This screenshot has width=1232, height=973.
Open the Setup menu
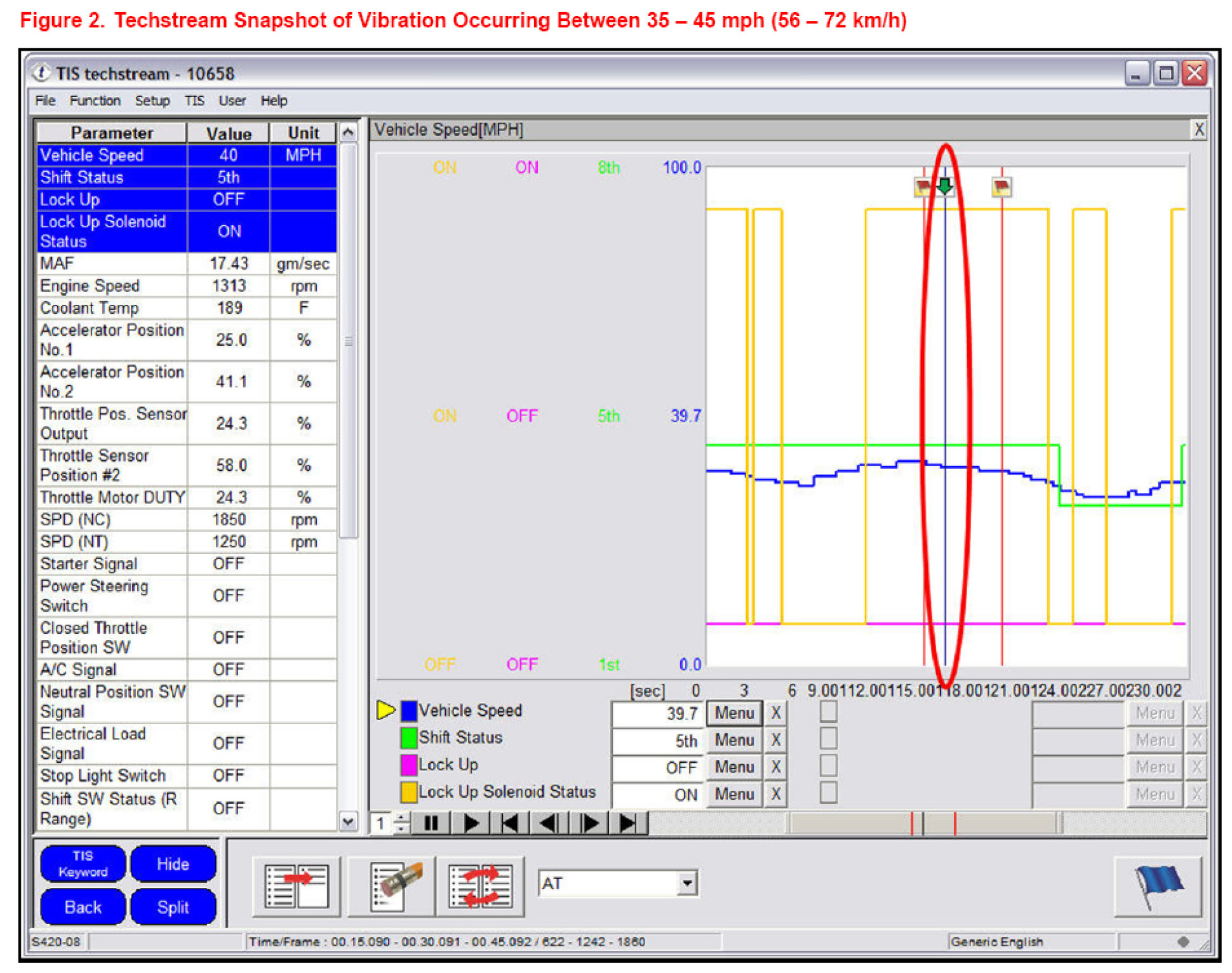152,101
